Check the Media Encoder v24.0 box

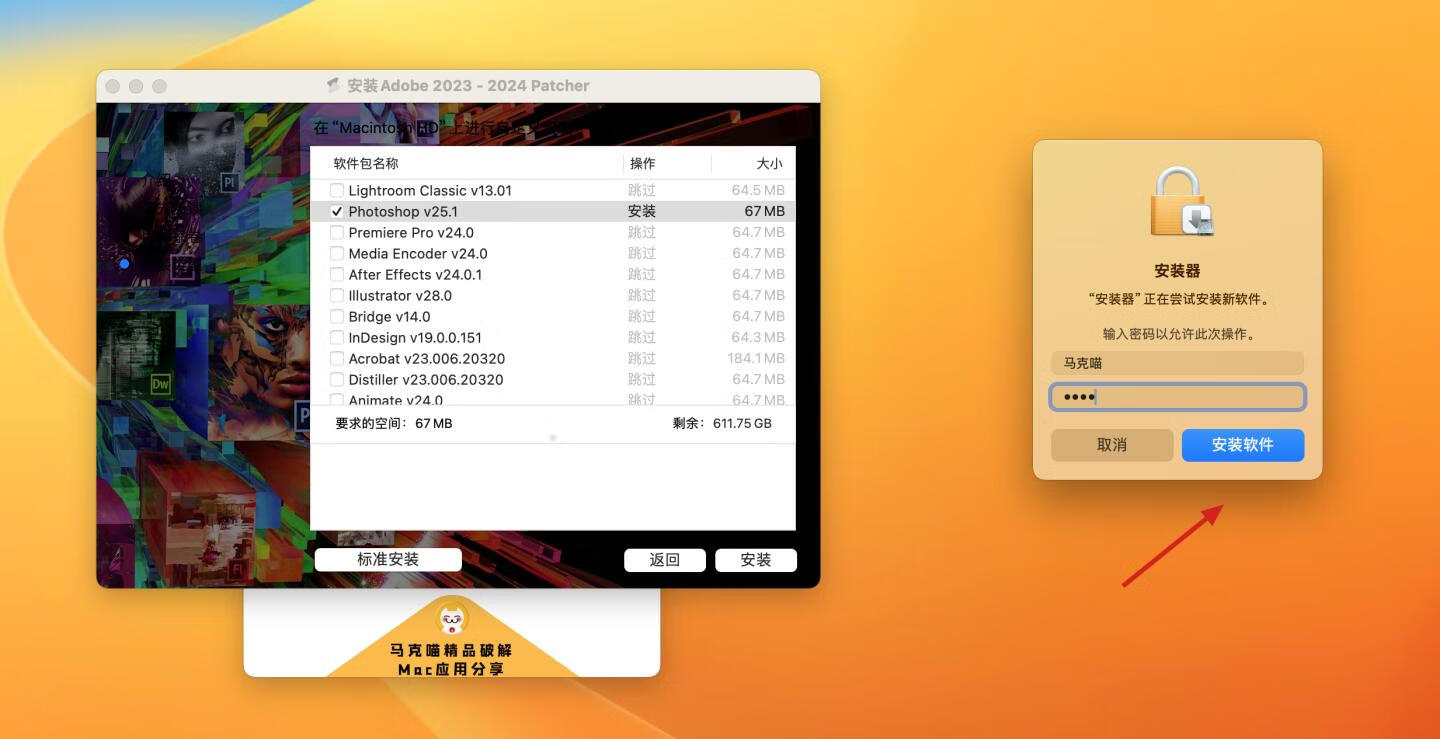pos(337,253)
